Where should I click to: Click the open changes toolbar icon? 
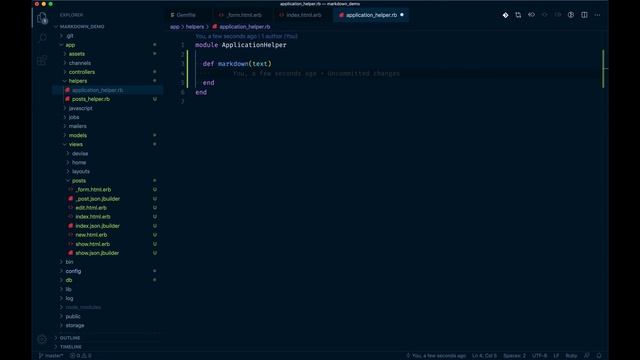(518, 15)
